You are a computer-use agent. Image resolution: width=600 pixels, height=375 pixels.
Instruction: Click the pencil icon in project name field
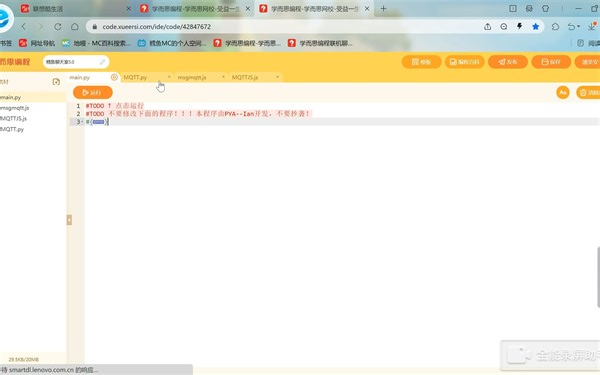102,62
